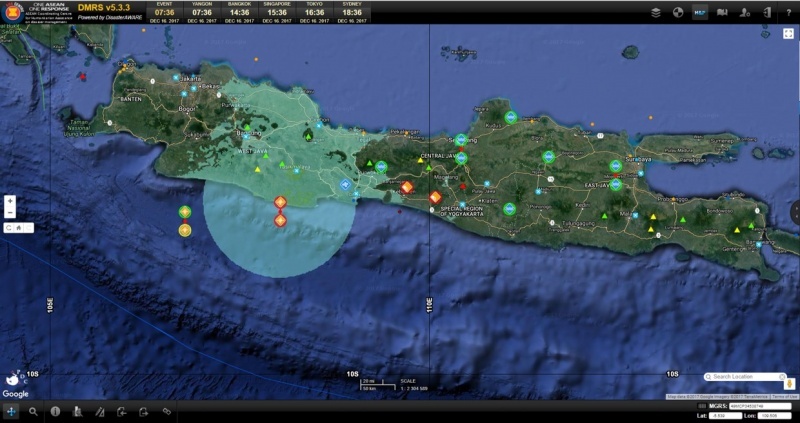Open help with the question mark
The width and height of the screenshot is (800, 423).
pos(788,13)
